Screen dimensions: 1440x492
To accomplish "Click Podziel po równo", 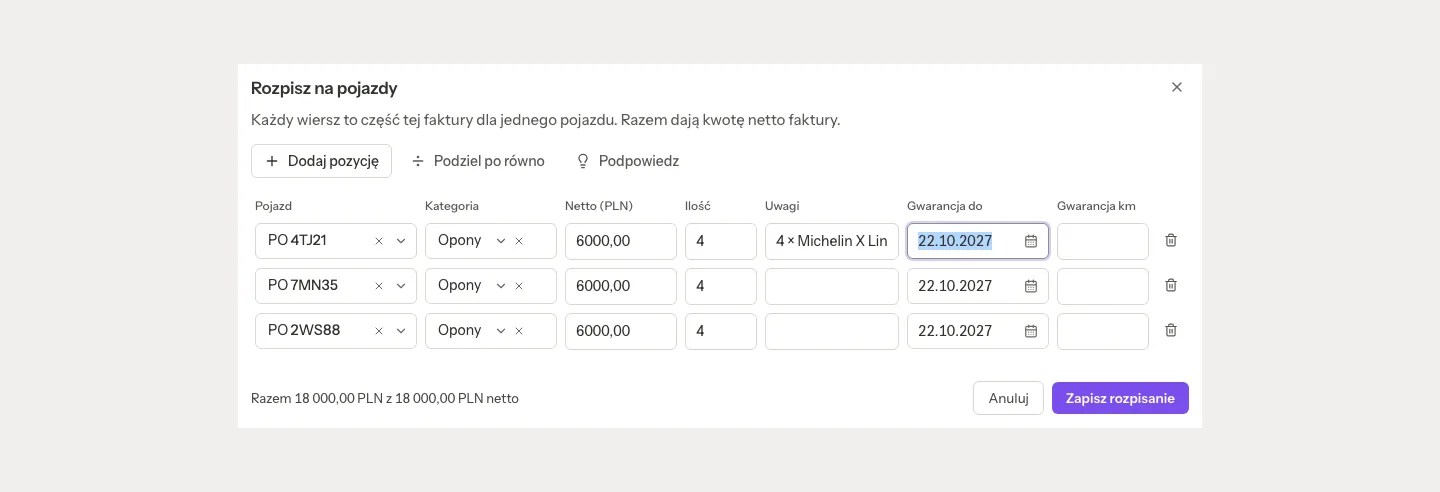I will tap(478, 161).
